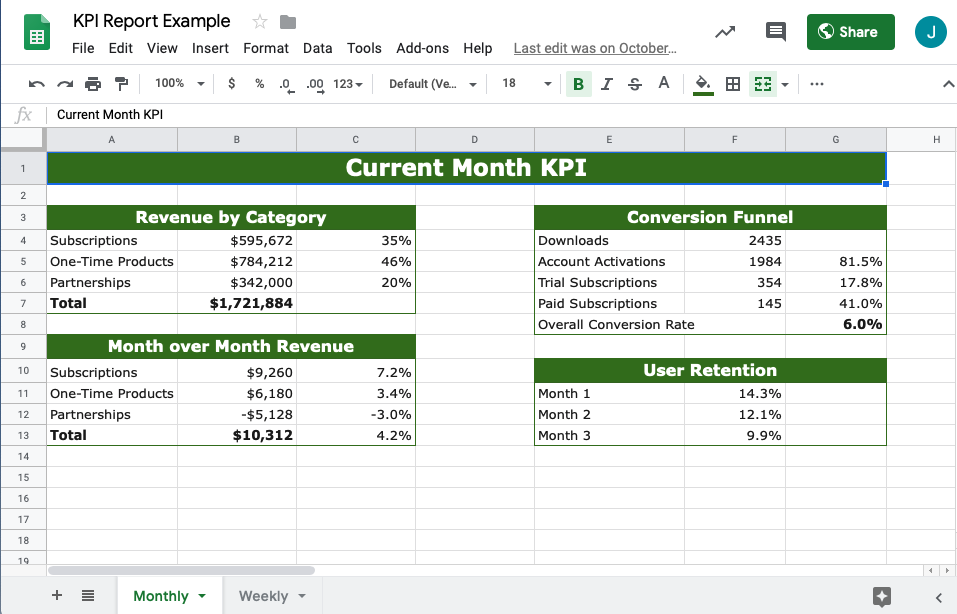Viewport: 957px width, 614px height.
Task: Select the paint format roller icon
Action: click(x=121, y=84)
